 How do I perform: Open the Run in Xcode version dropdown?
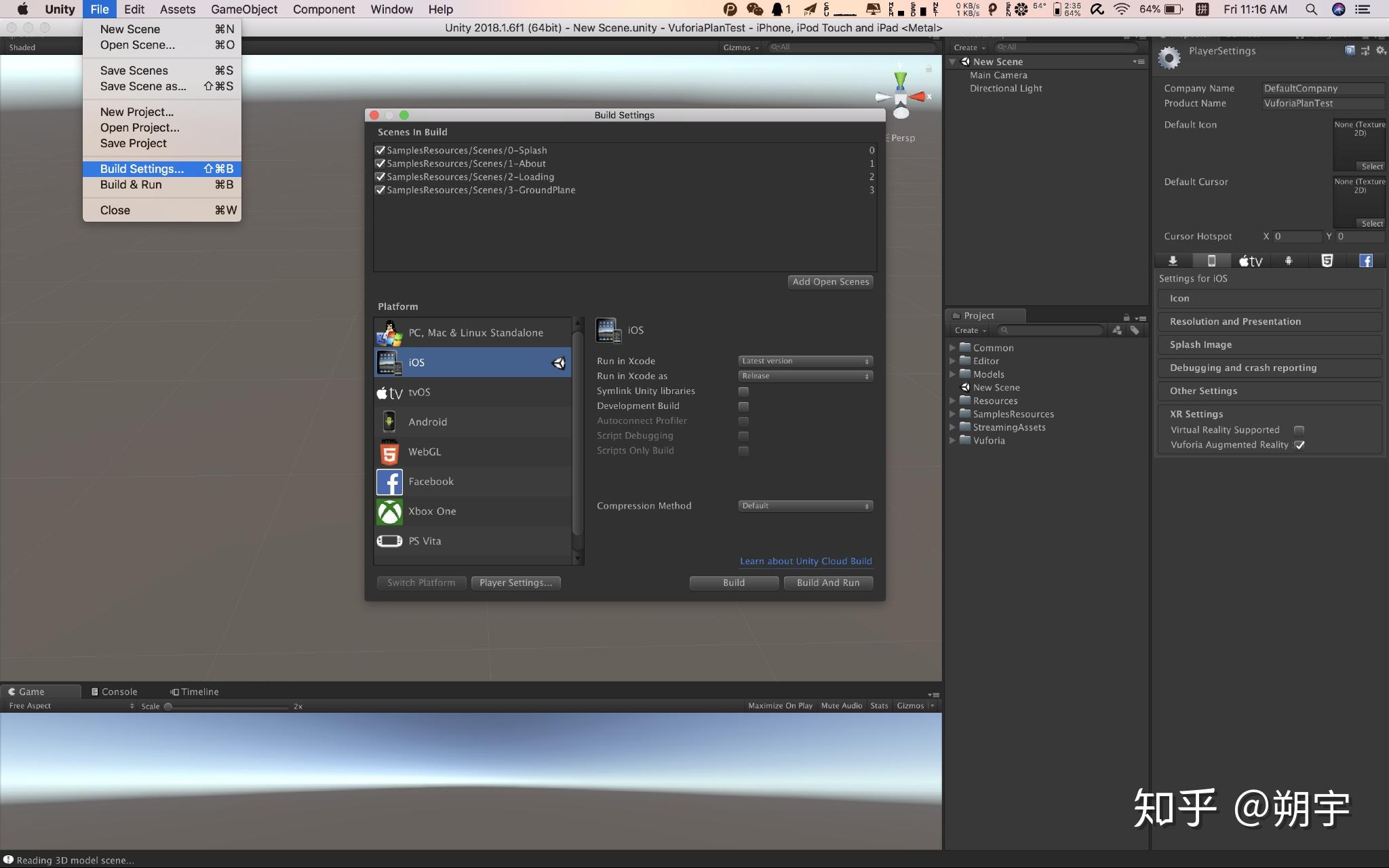(804, 361)
